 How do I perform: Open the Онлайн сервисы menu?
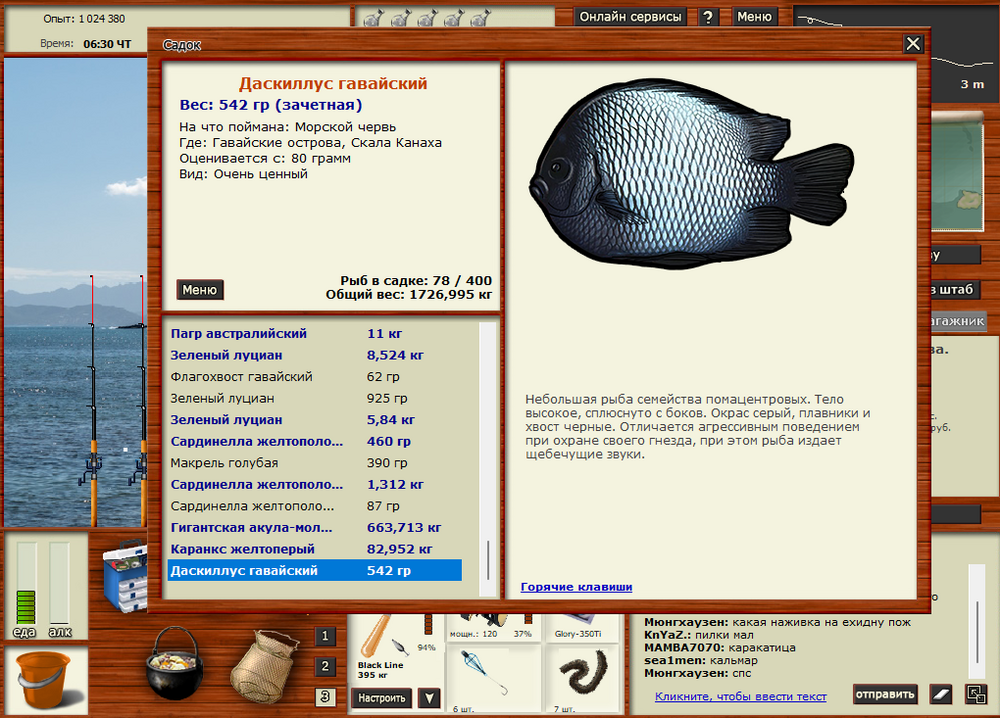(x=631, y=16)
